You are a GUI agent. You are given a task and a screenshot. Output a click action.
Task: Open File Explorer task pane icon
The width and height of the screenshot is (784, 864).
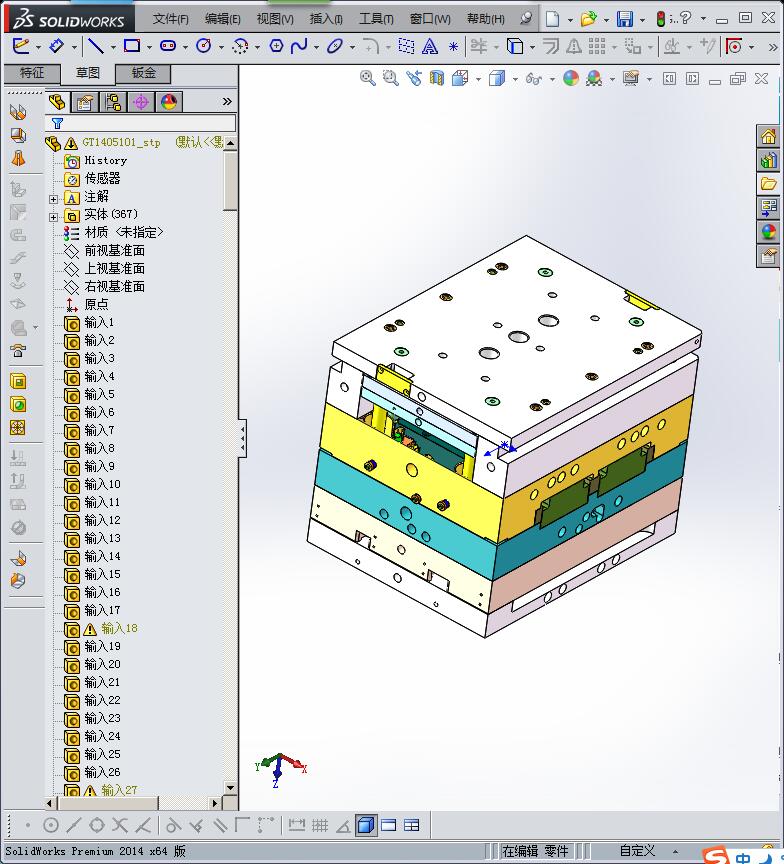click(x=768, y=184)
